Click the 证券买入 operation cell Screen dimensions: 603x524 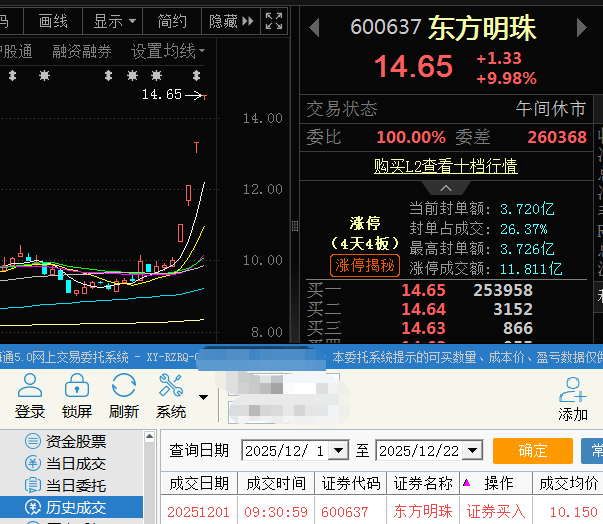[496, 512]
